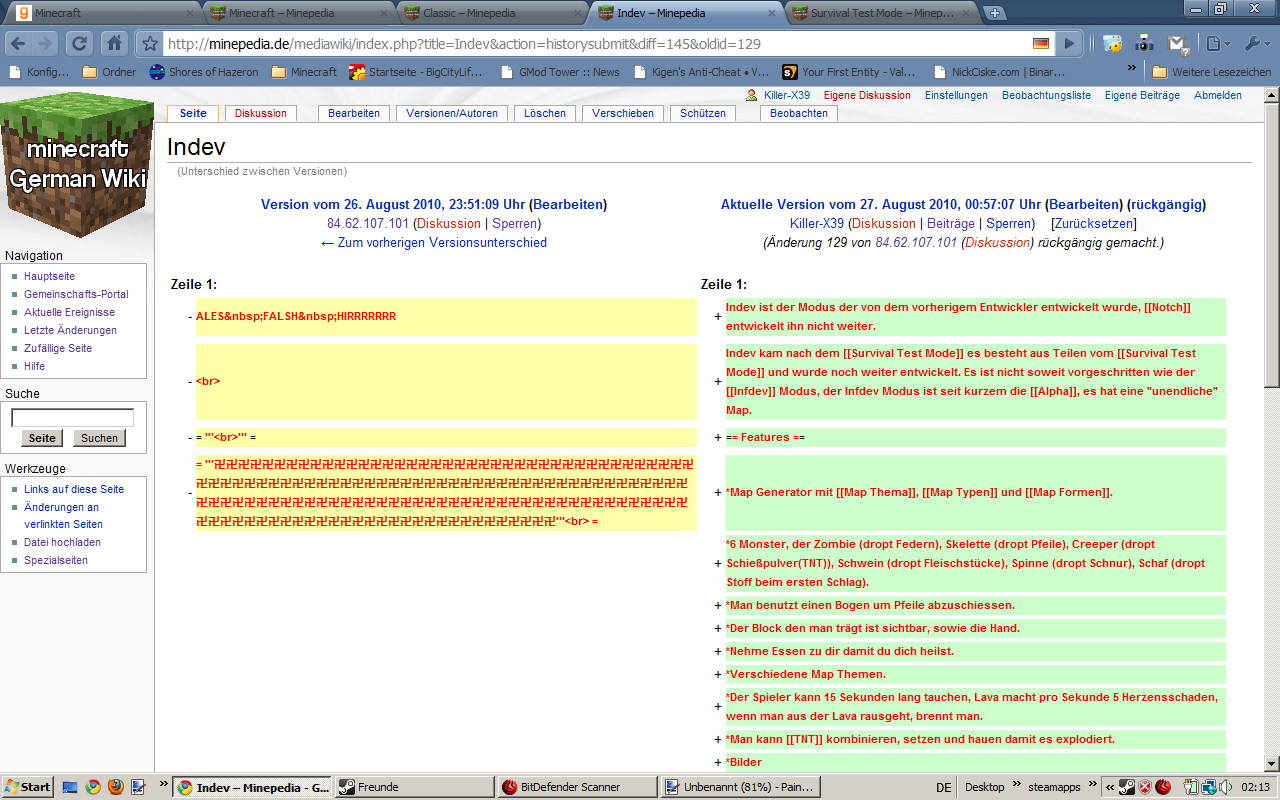The width and height of the screenshot is (1280, 800).
Task: Launch Firefox from quick launch bar
Action: coord(115,787)
